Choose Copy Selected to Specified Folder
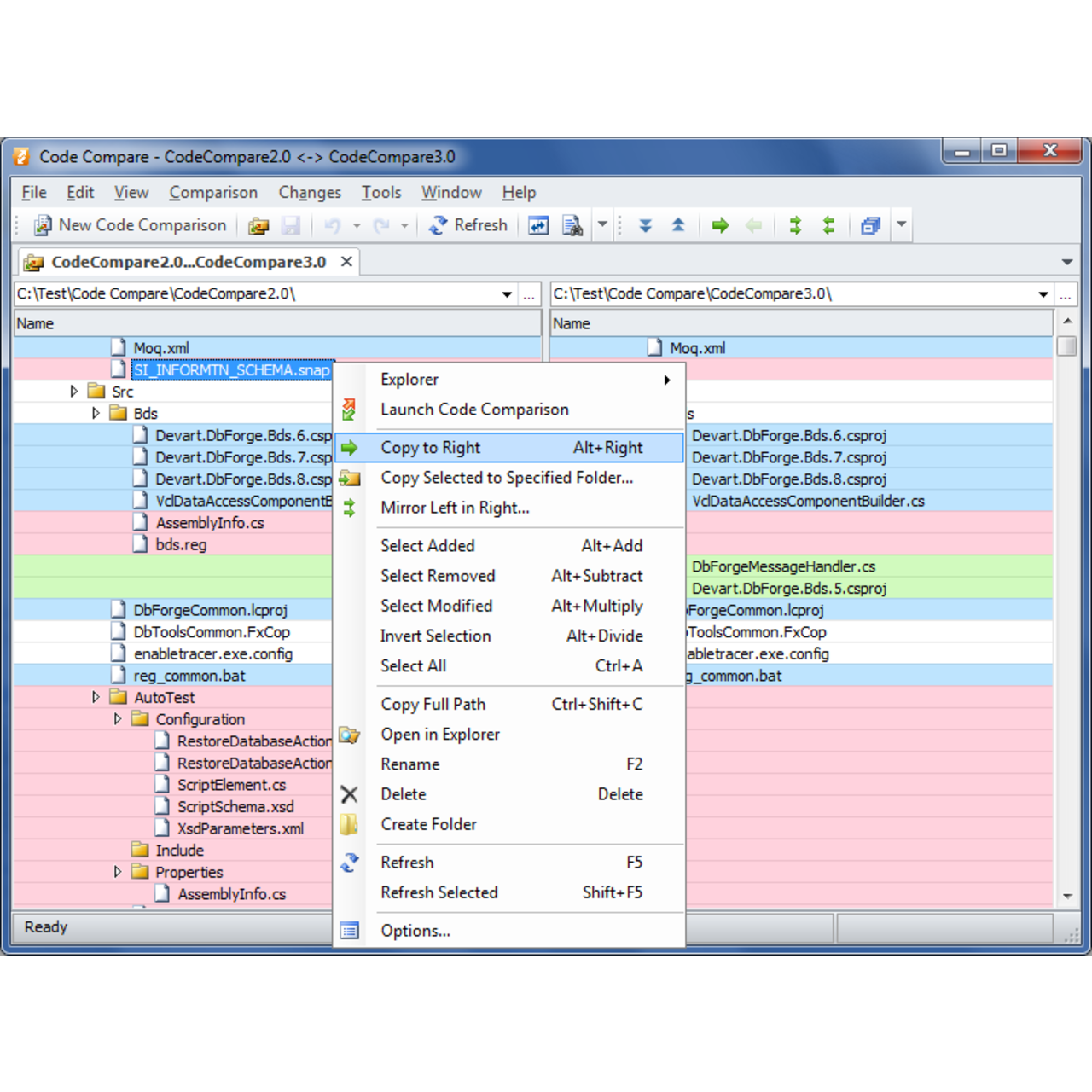Image resolution: width=1092 pixels, height=1092 pixels. (507, 478)
